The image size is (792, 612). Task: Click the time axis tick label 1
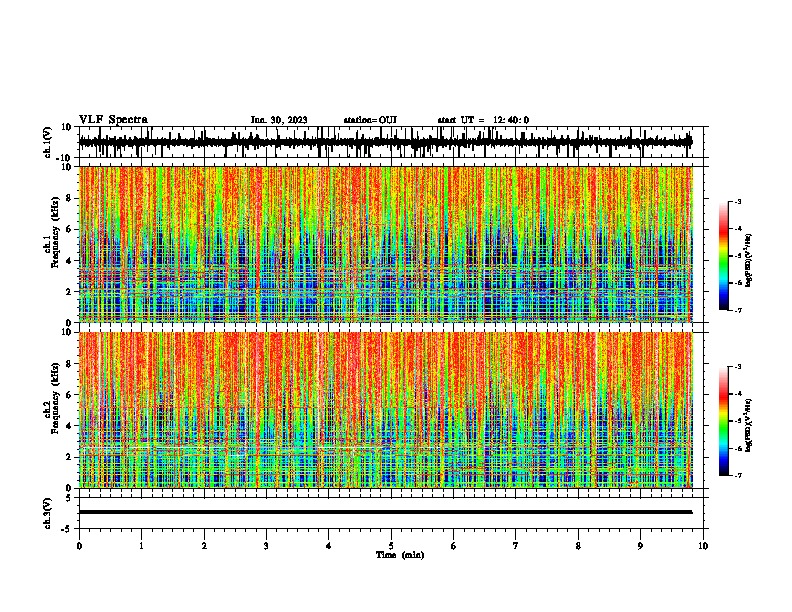click(141, 546)
